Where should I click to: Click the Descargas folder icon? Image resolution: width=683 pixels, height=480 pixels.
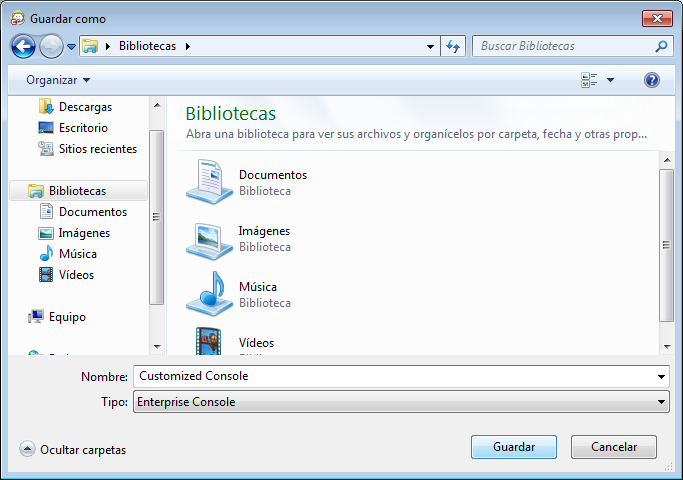[x=46, y=107]
